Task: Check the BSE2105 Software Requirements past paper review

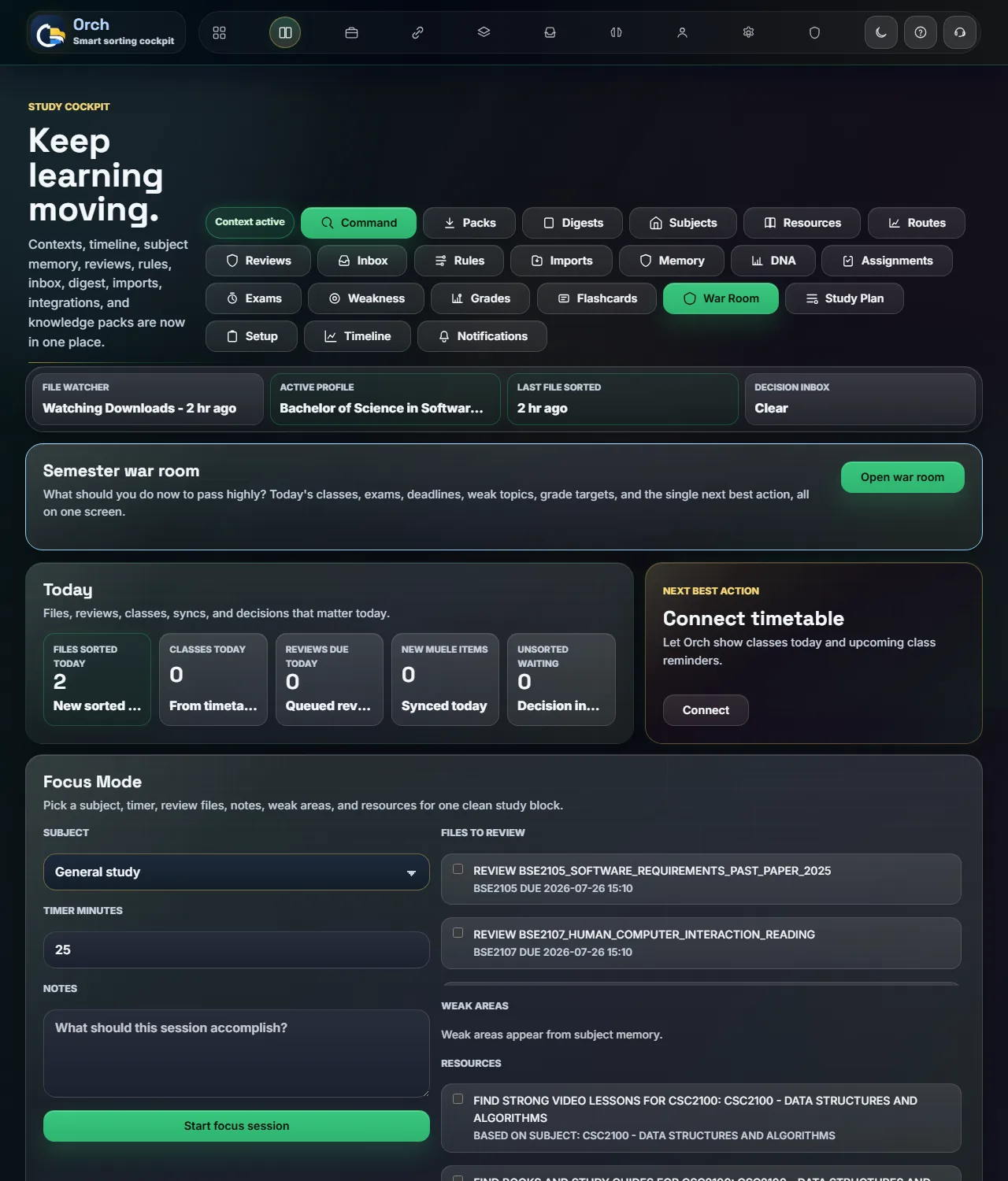Action: point(458,869)
